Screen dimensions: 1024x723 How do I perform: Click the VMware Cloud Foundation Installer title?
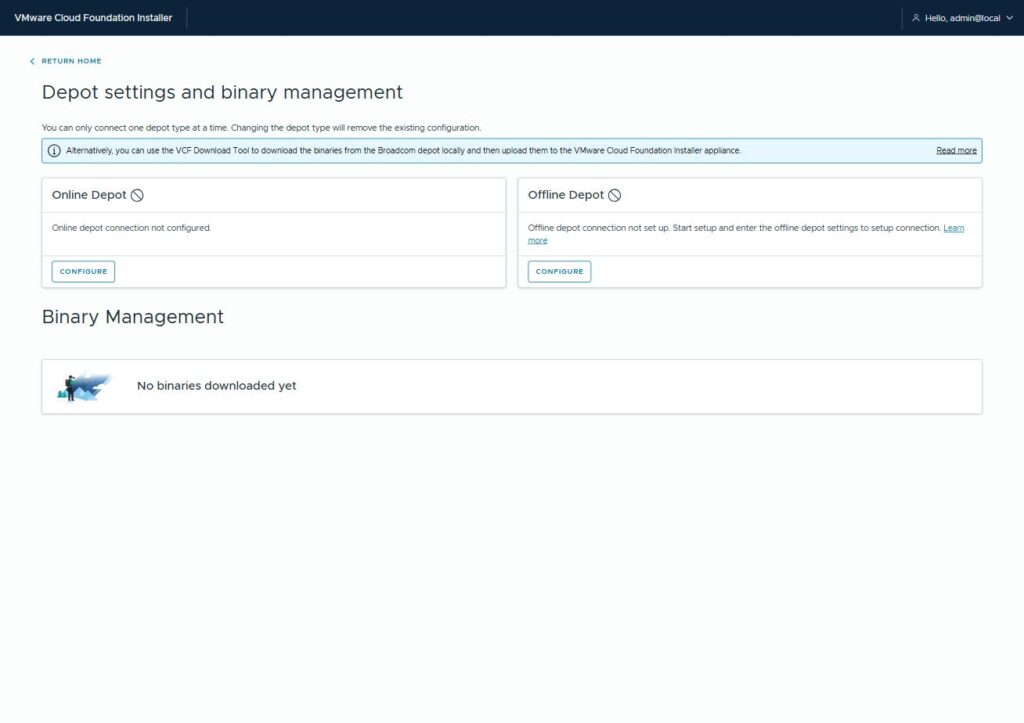[93, 18]
